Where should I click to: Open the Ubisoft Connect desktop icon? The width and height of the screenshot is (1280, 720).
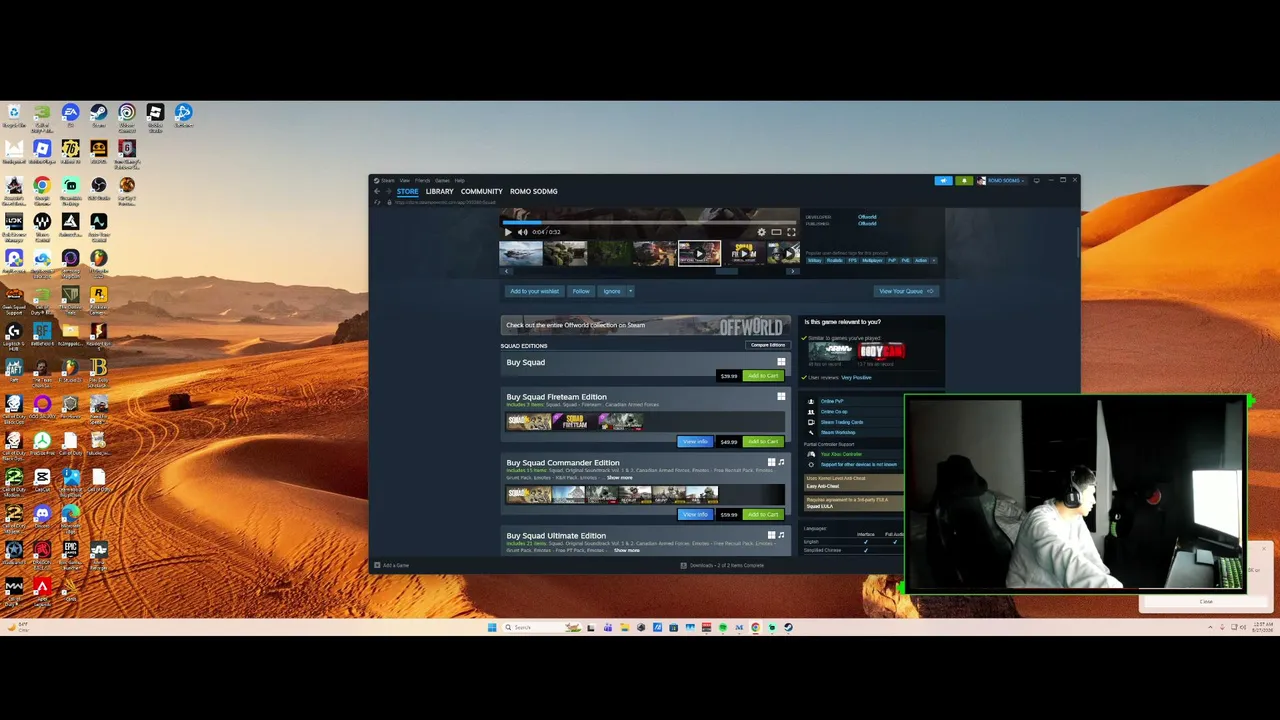point(126,116)
